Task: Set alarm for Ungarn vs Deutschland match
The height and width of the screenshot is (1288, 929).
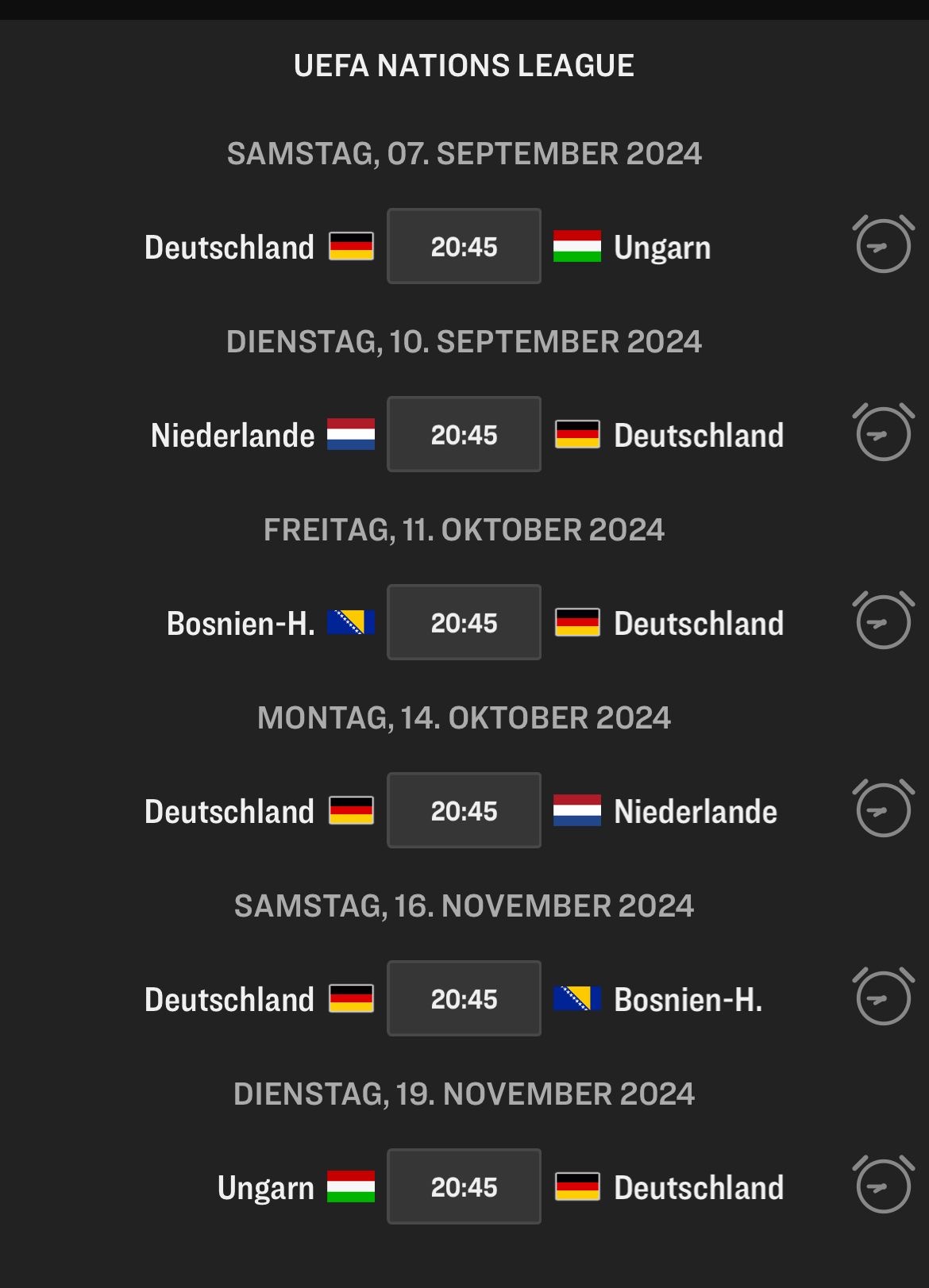Action: click(883, 1186)
